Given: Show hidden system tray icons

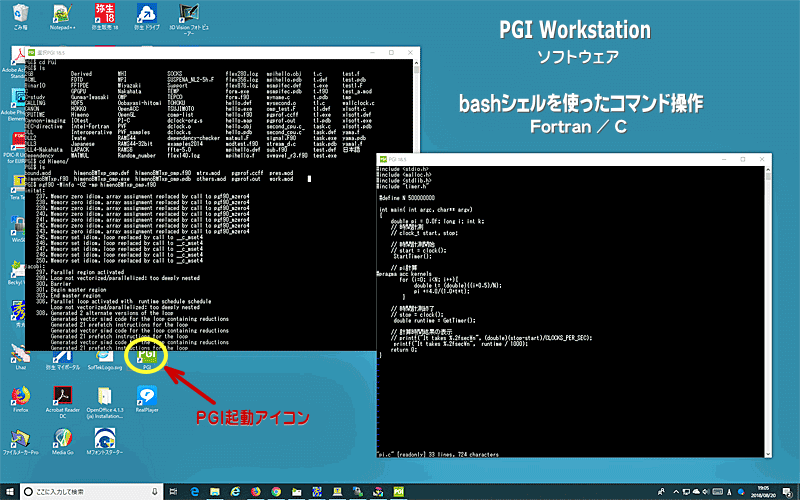Looking at the screenshot, I should (676, 492).
